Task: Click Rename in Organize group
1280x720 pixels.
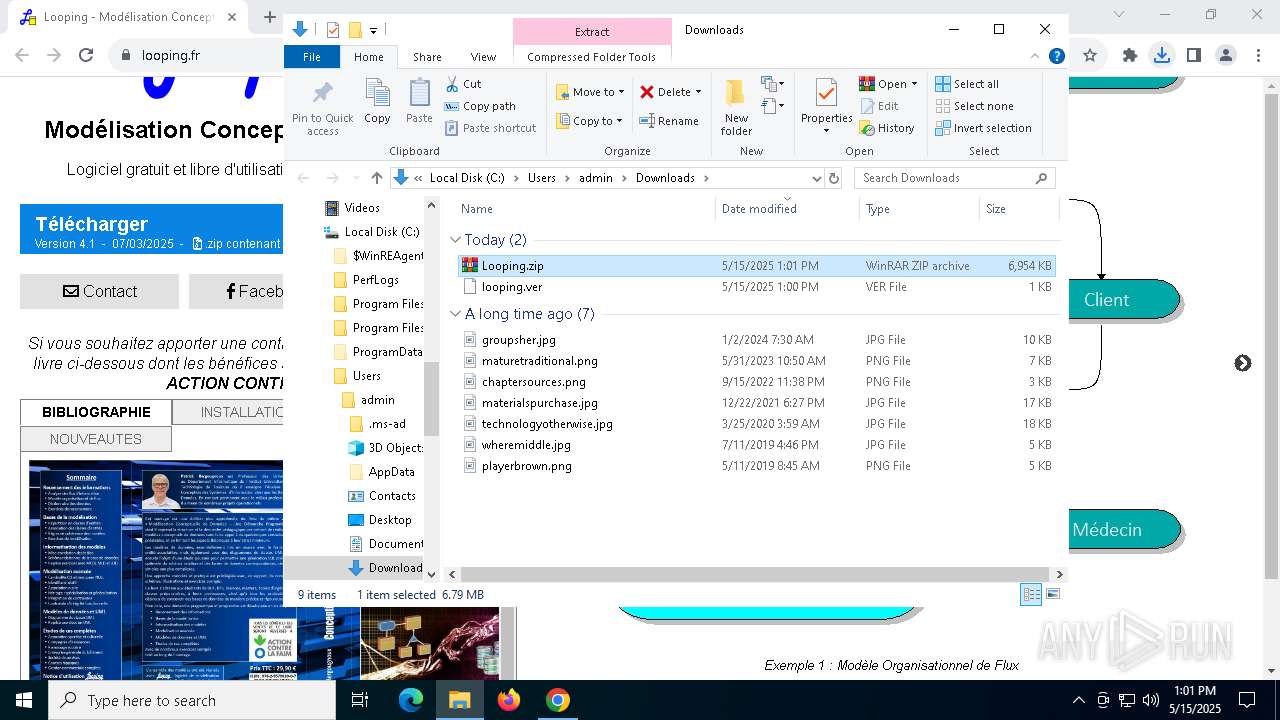Action: (669, 121)
